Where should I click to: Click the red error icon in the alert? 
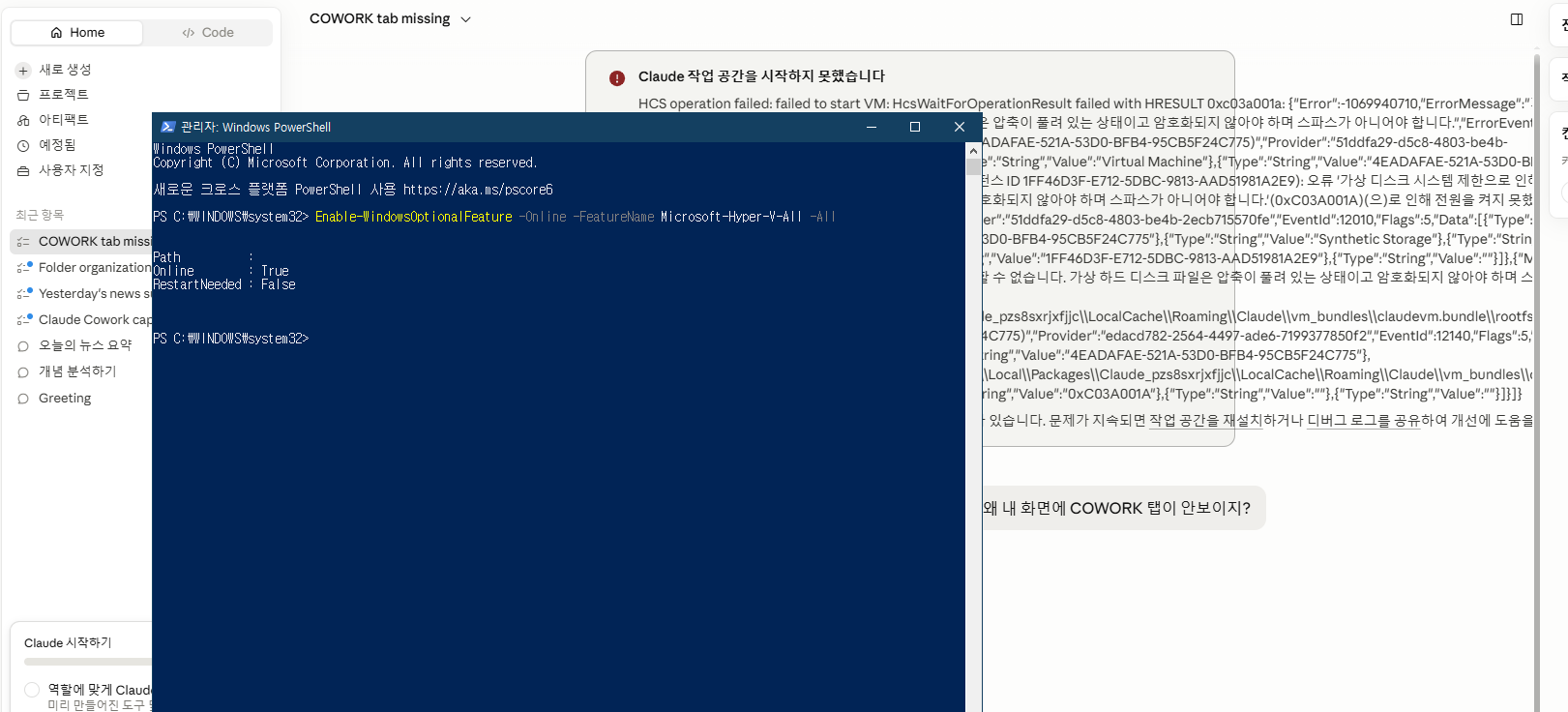(x=617, y=78)
